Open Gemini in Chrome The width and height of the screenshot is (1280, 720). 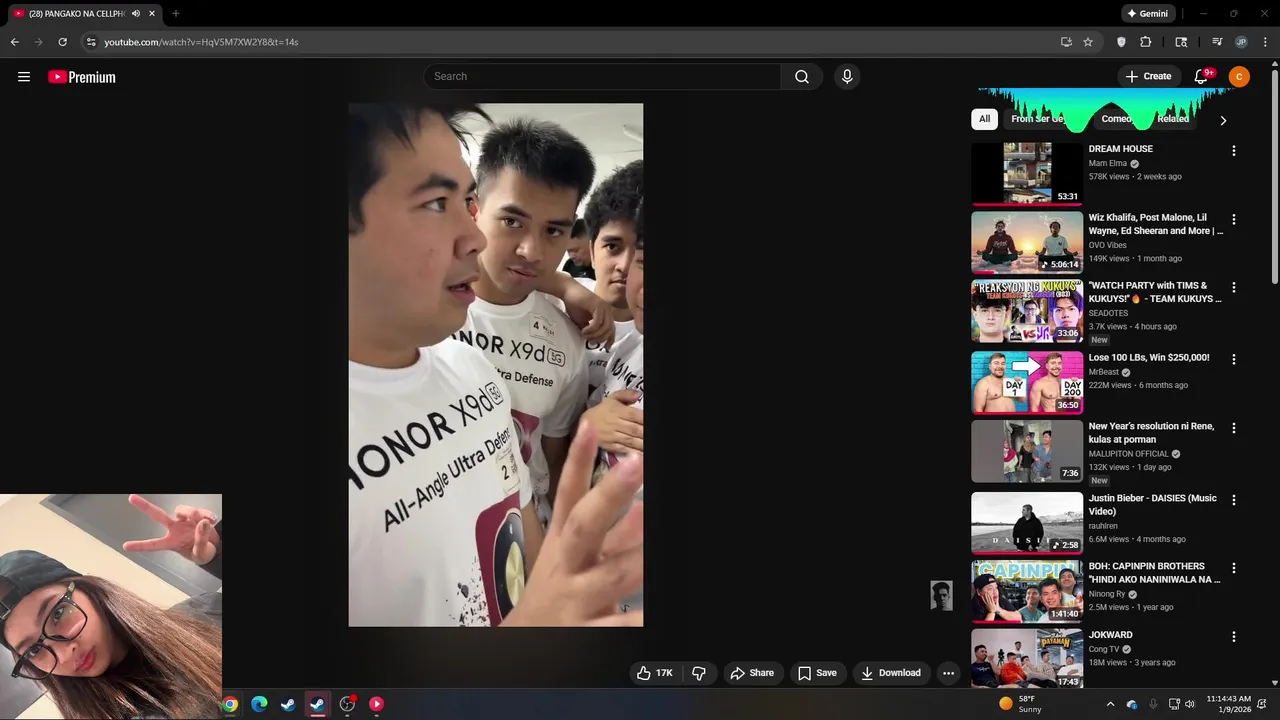click(1147, 13)
